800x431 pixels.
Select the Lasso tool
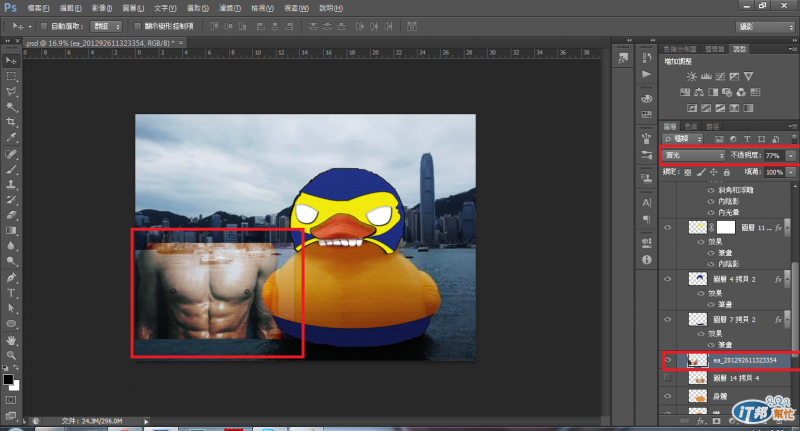[11, 91]
